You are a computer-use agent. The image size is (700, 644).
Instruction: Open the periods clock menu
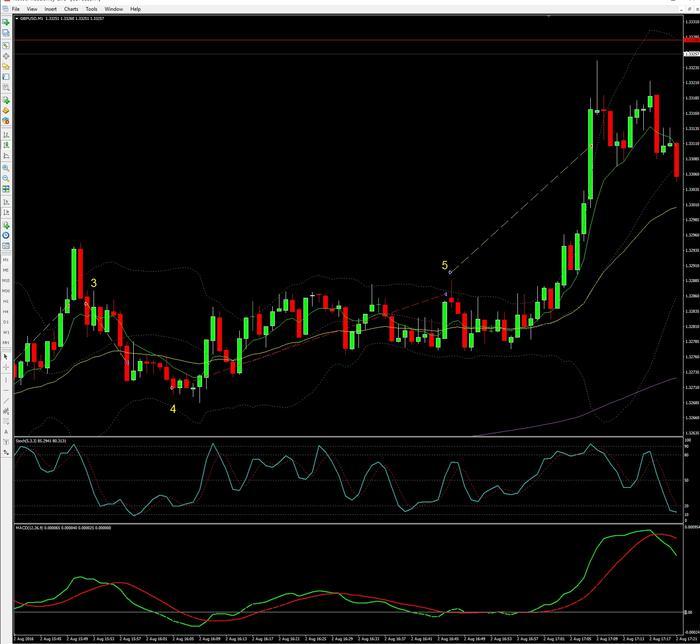pos(6,235)
